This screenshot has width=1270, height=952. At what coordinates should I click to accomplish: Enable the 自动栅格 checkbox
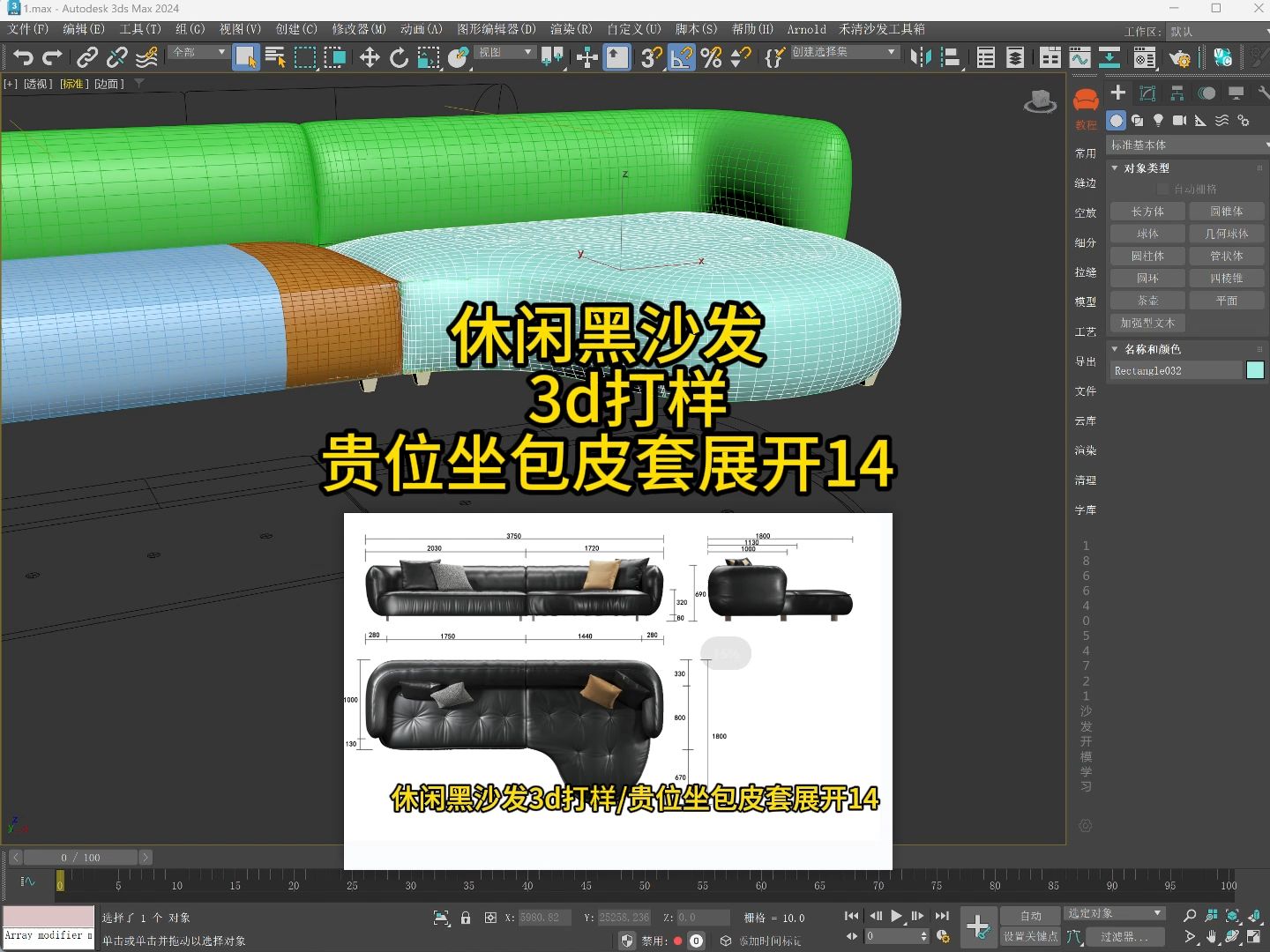point(1162,190)
